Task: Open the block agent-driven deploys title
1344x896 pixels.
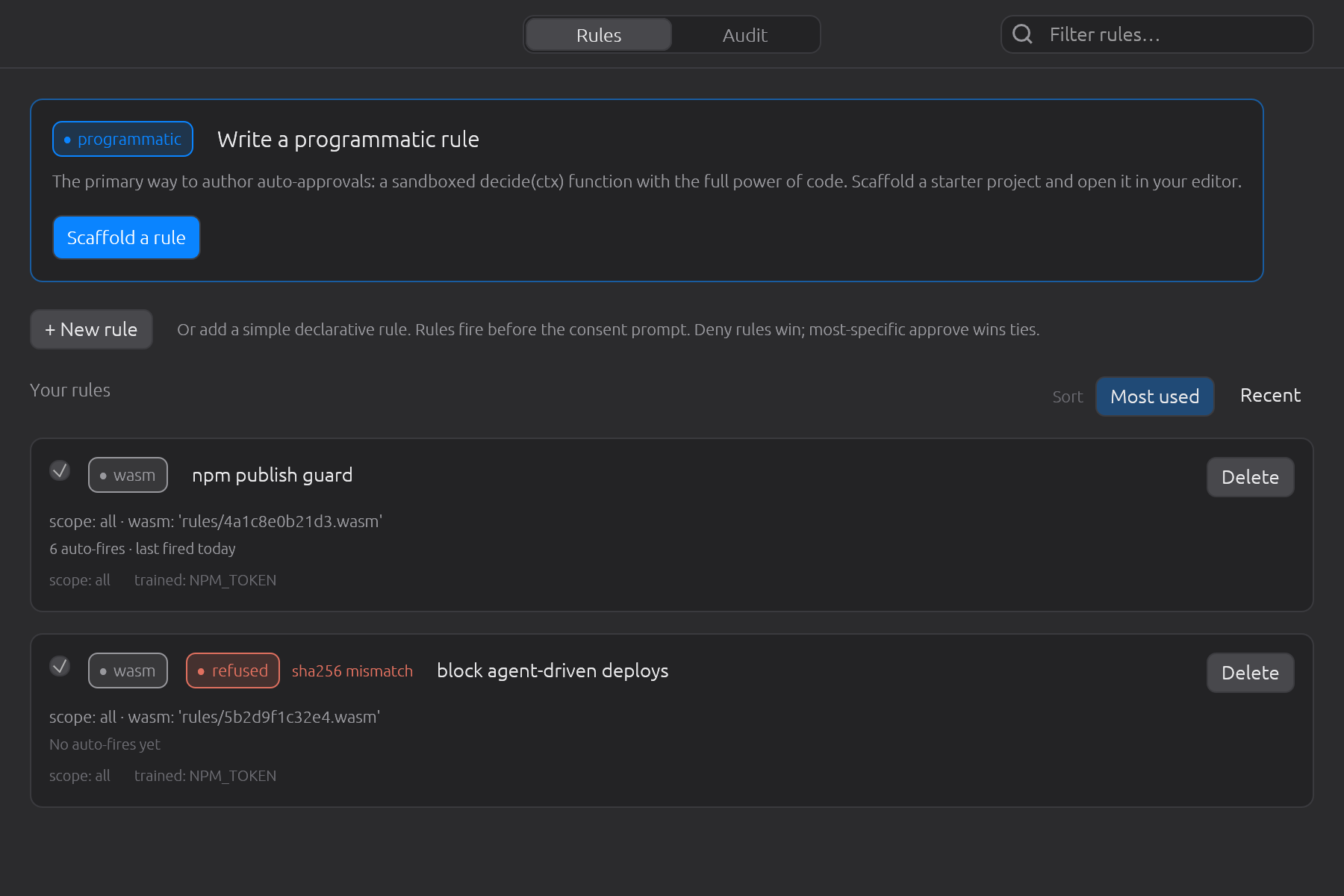Action: pos(553,671)
